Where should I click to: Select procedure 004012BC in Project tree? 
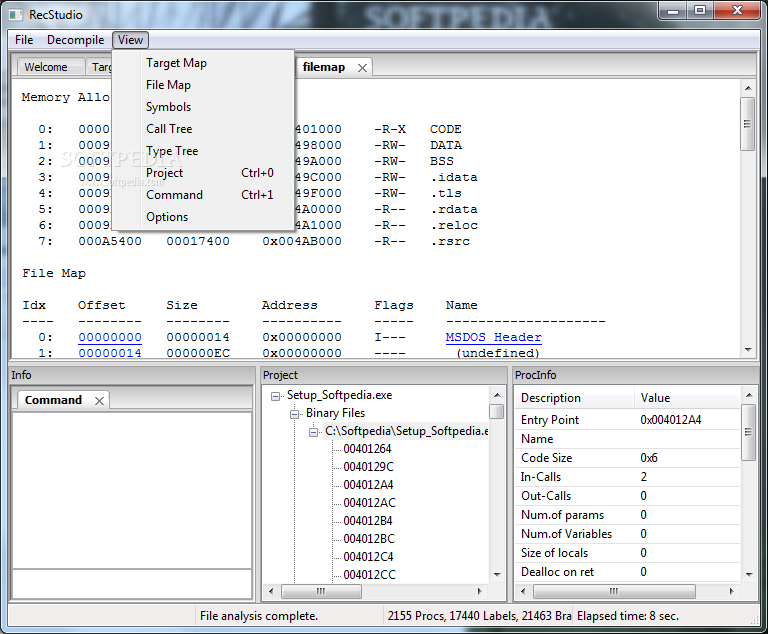tap(369, 539)
